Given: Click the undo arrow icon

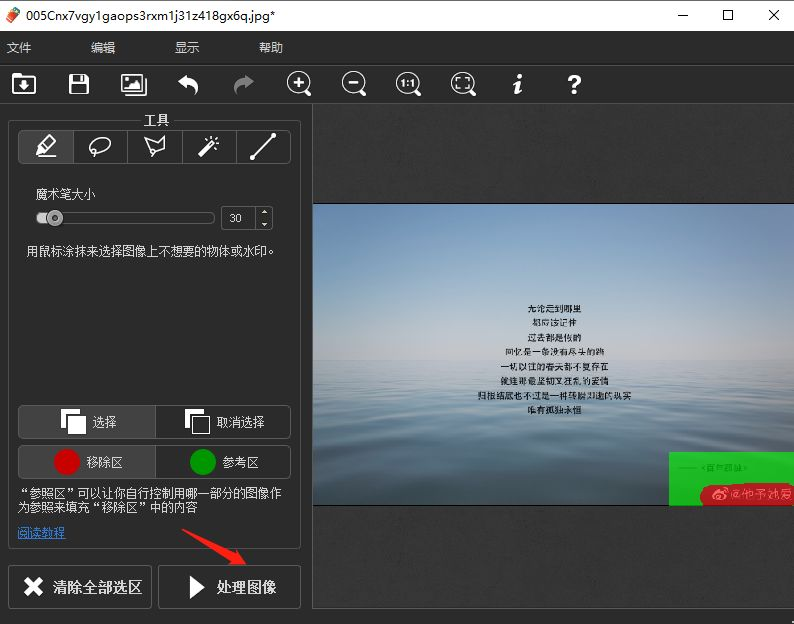Looking at the screenshot, I should point(188,84).
